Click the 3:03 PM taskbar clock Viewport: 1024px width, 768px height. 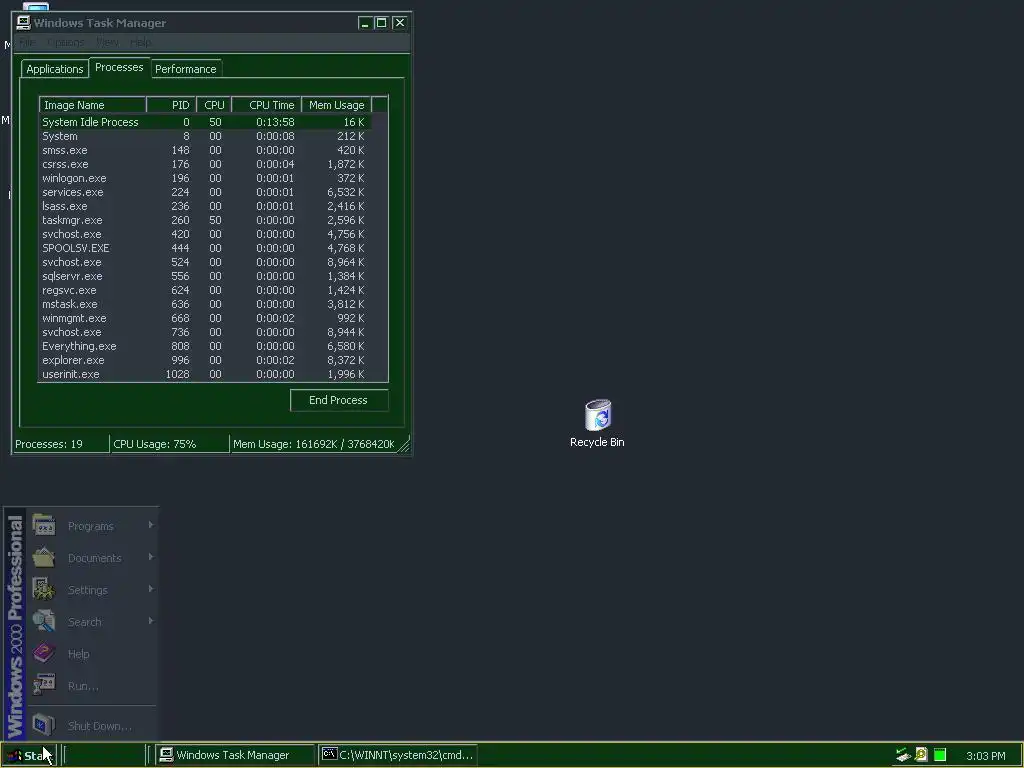[x=985, y=756]
